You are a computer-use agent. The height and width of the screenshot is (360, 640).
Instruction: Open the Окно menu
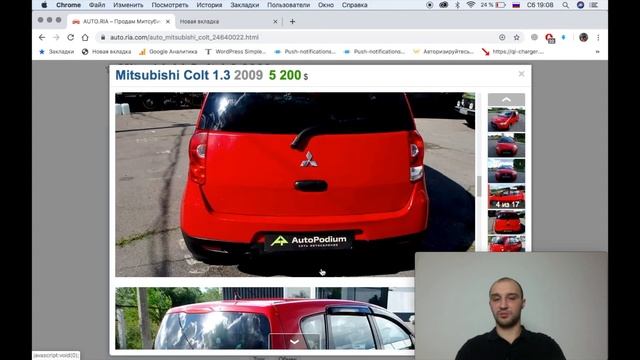(326, 5)
